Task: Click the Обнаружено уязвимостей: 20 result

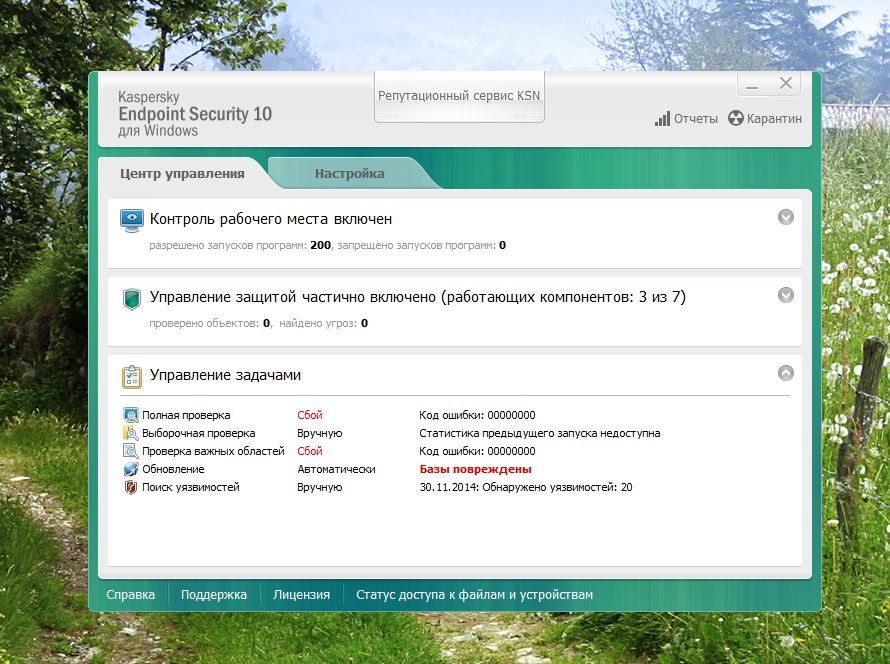Action: [x=557, y=487]
